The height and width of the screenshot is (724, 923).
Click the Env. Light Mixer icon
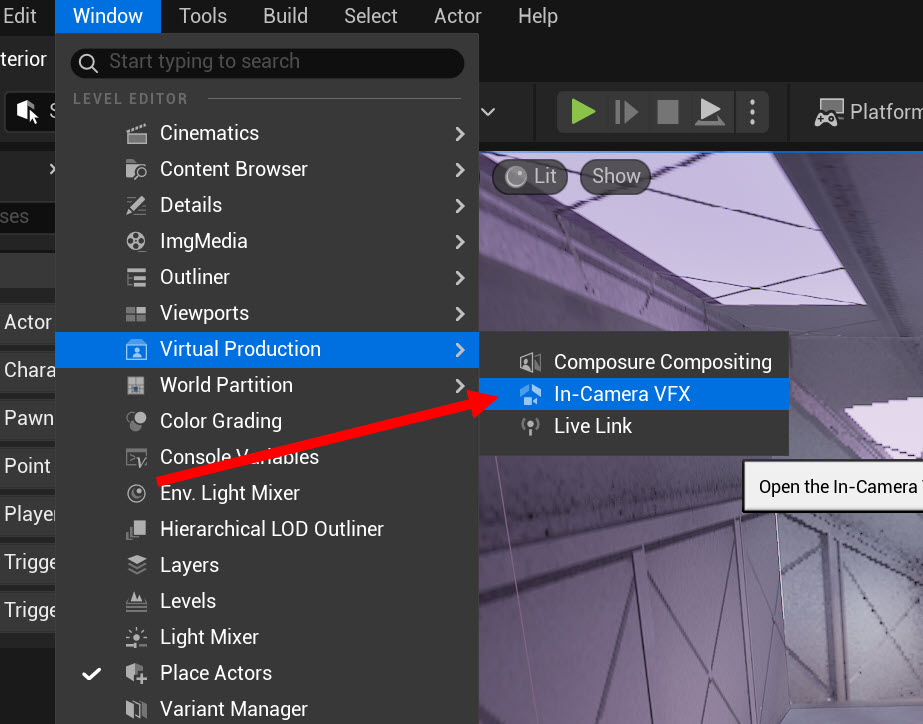coord(137,493)
